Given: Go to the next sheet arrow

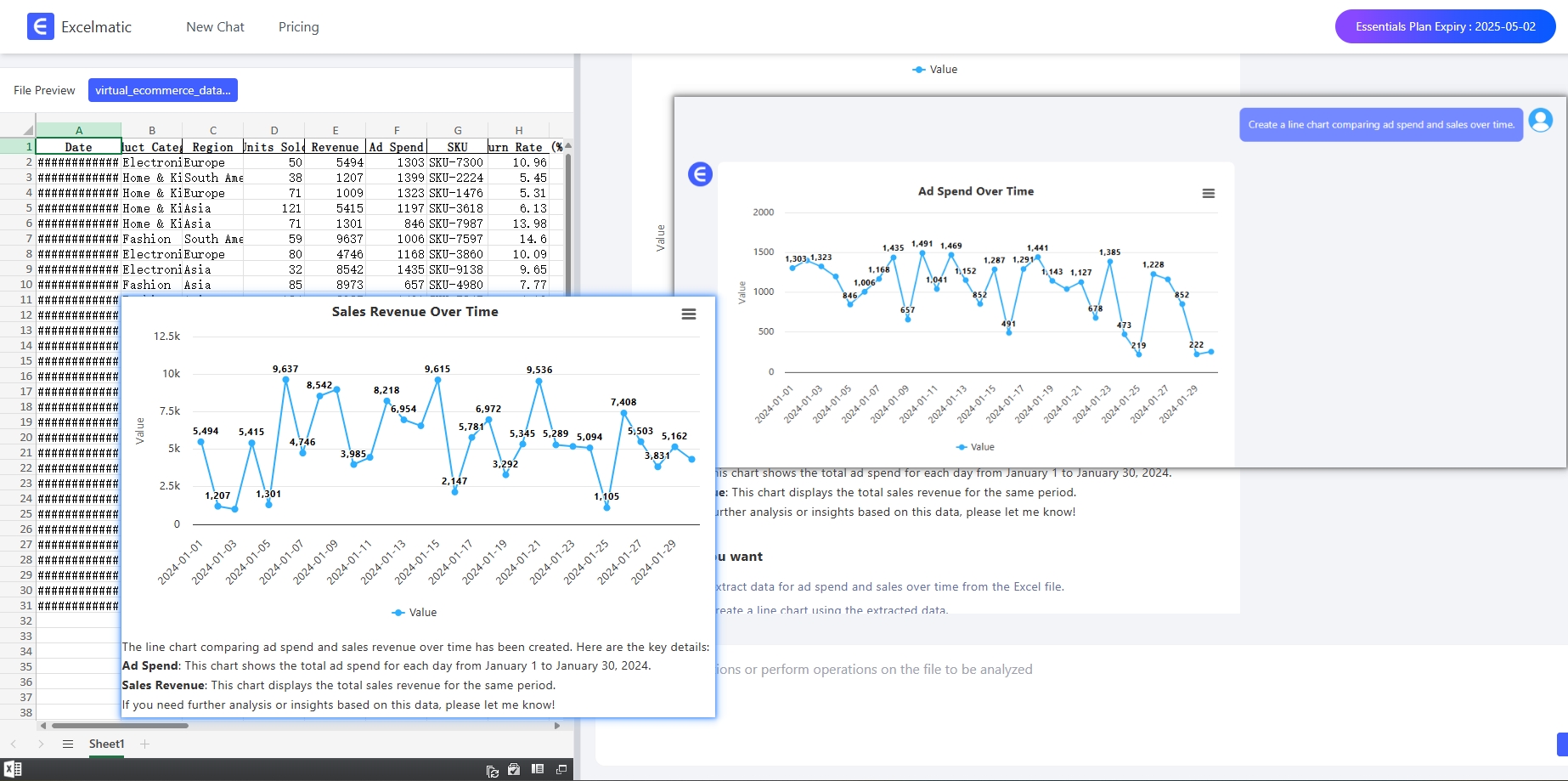Looking at the screenshot, I should pyautogui.click(x=41, y=744).
